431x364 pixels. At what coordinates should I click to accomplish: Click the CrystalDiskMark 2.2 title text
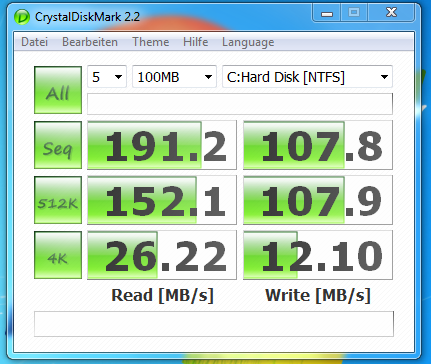click(x=87, y=17)
